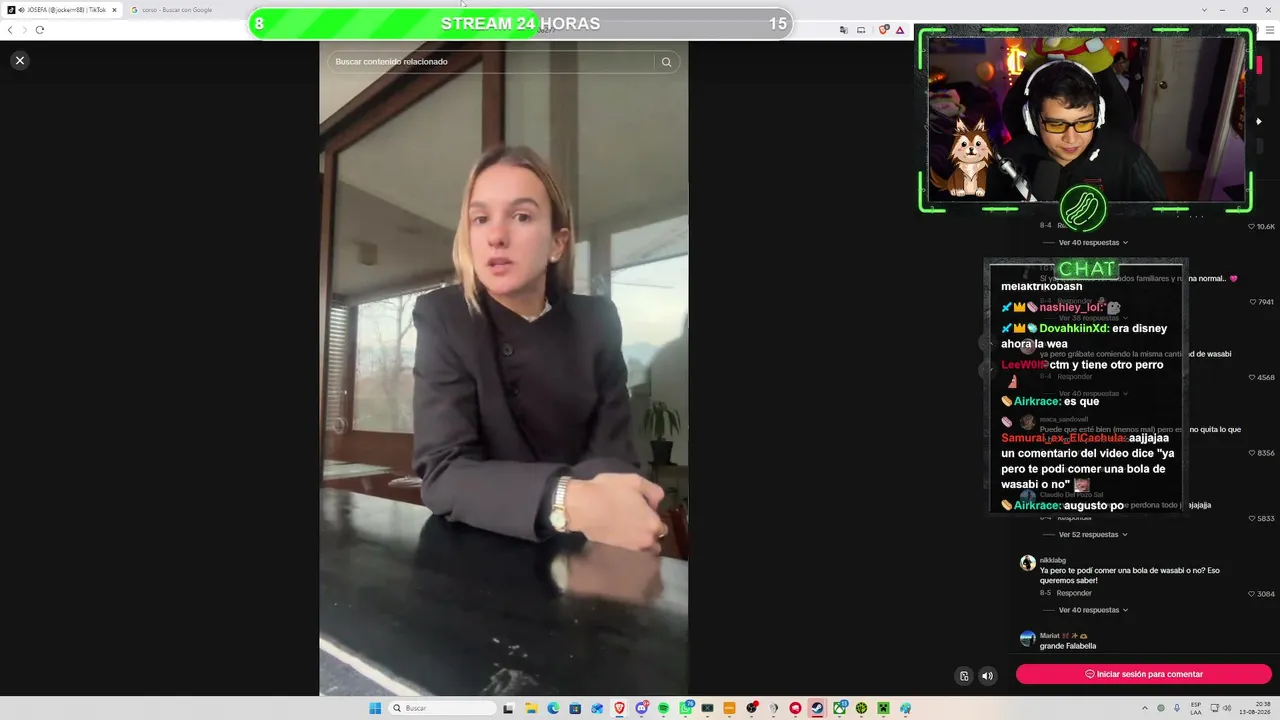Like the comment with 7941 likes

pyautogui.click(x=1253, y=302)
